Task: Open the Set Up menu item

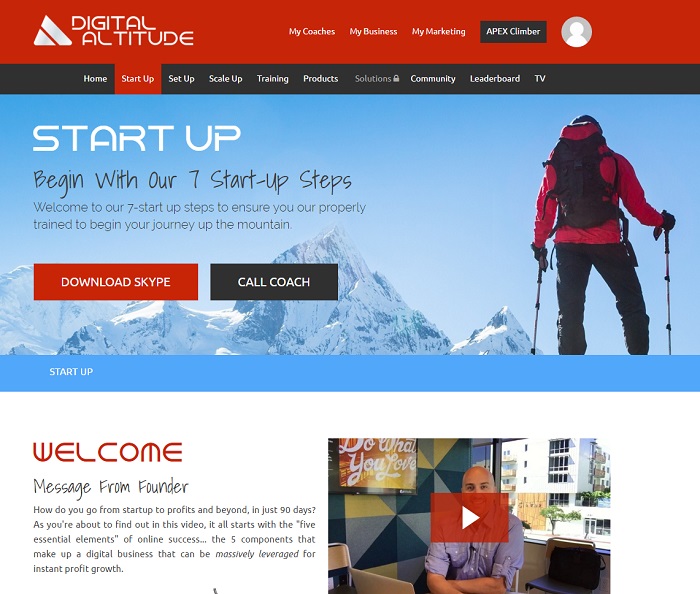Action: point(181,79)
